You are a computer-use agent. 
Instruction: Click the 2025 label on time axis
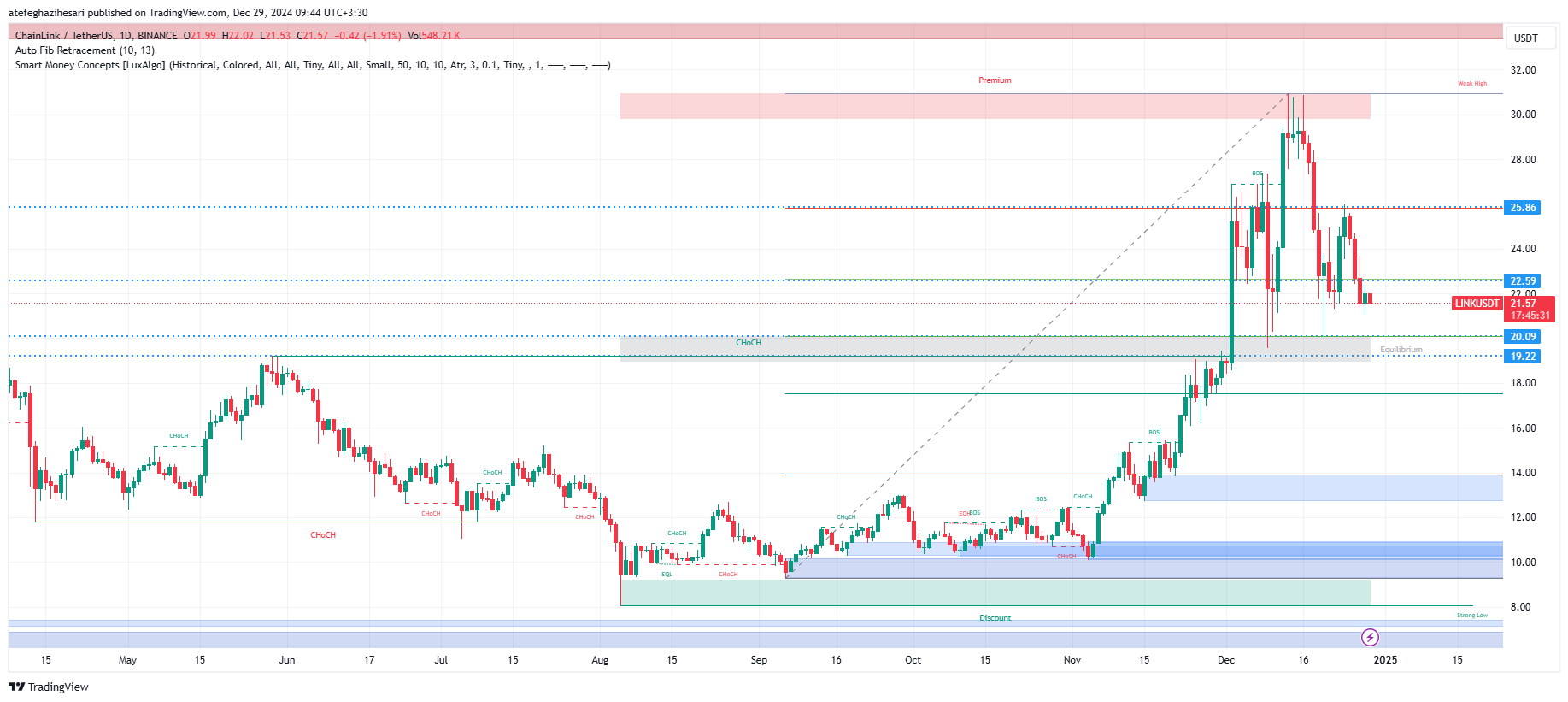point(1385,660)
